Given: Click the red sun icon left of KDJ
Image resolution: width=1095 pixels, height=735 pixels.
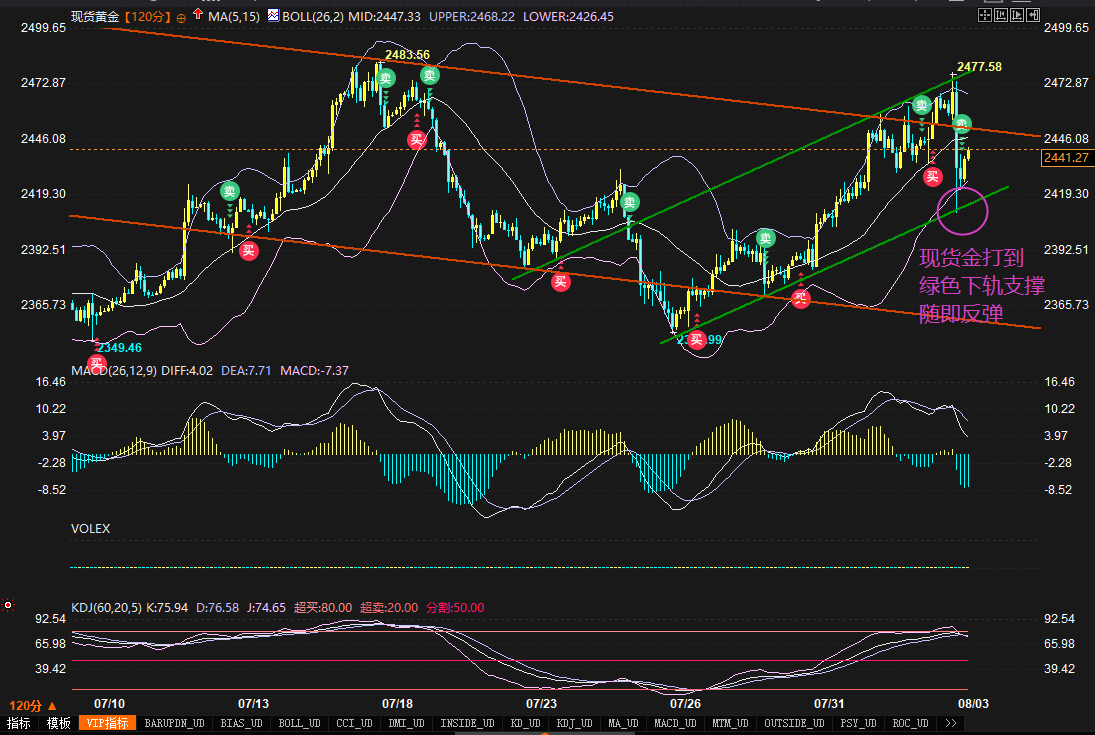Looking at the screenshot, I should (x=8, y=605).
